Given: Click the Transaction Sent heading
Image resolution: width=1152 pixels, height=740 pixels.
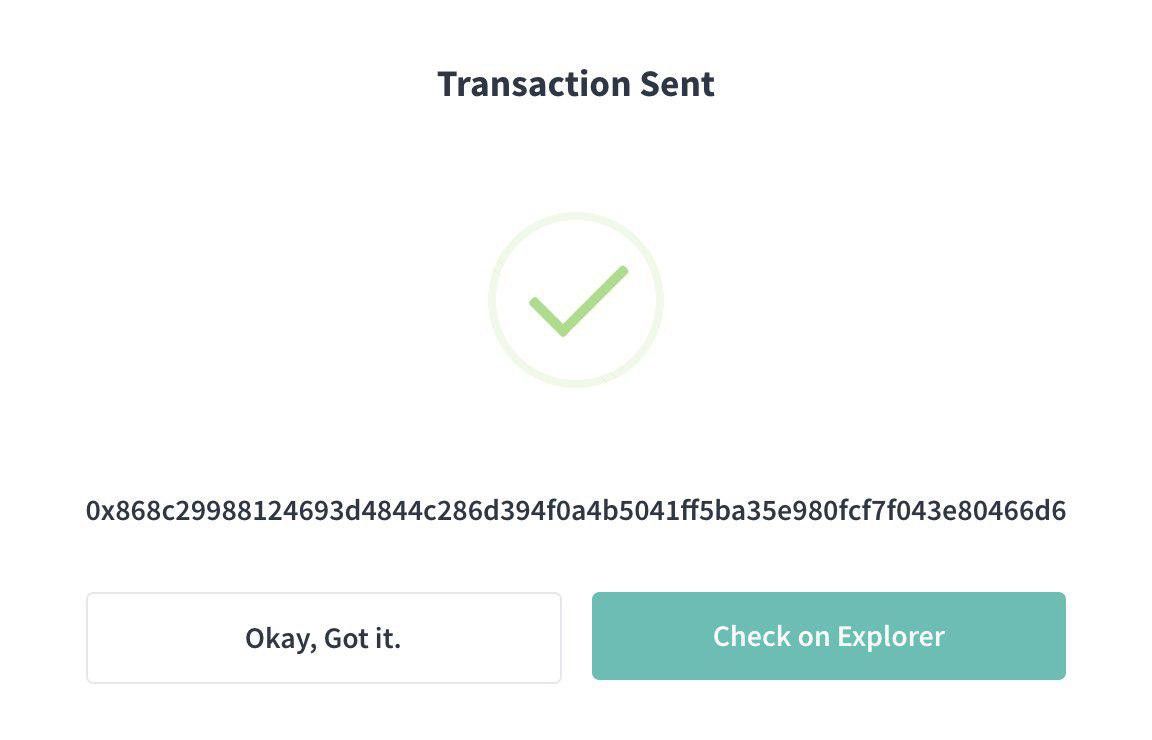Looking at the screenshot, I should pyautogui.click(x=576, y=84).
